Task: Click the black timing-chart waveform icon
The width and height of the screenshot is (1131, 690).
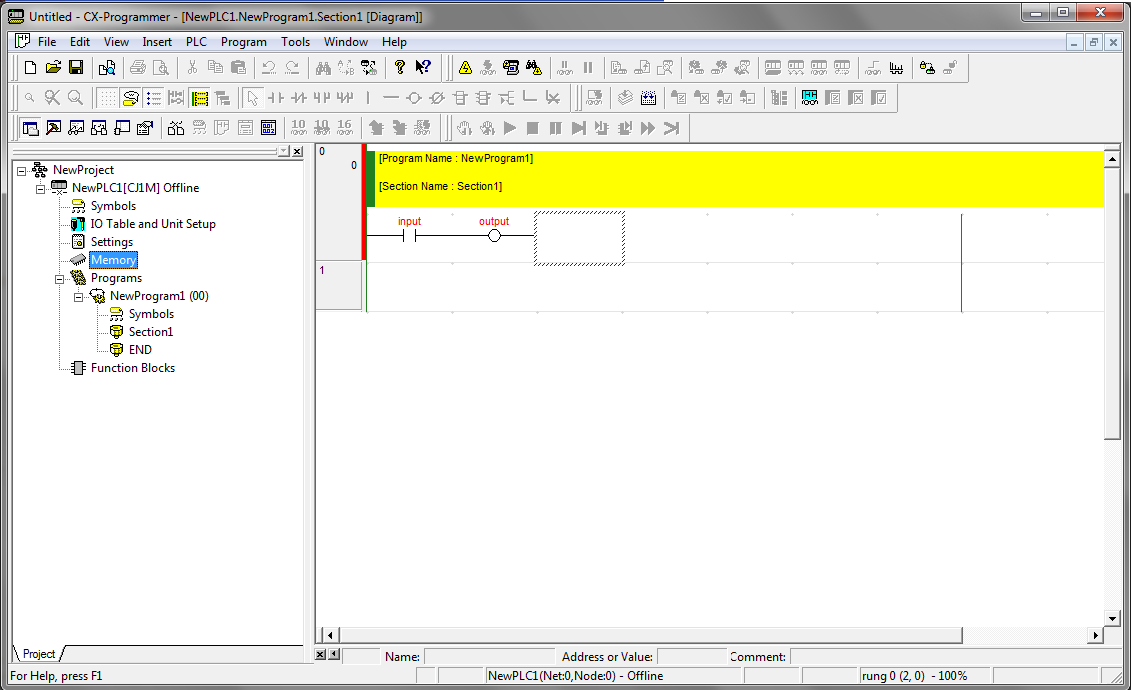Action: [x=896, y=68]
